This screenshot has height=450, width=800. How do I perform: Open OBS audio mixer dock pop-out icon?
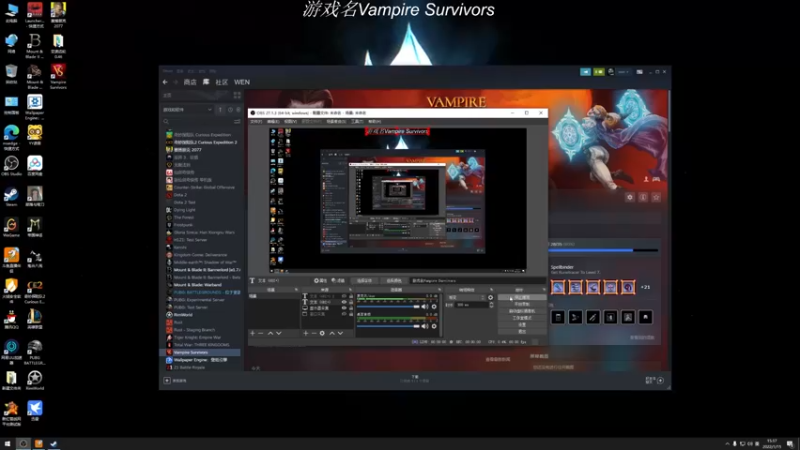tap(439, 289)
